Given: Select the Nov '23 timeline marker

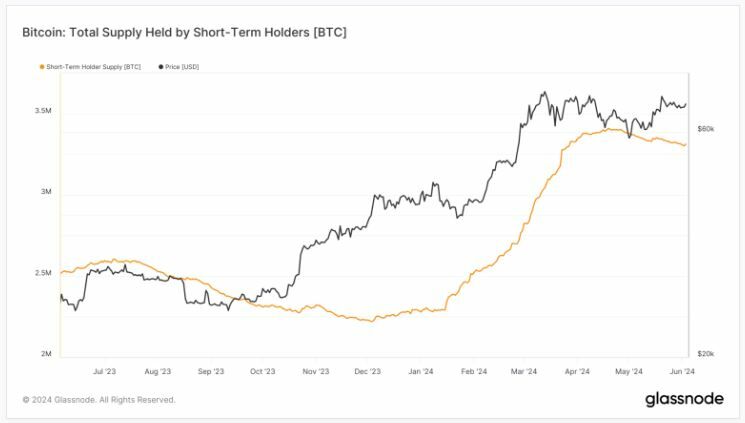Looking at the screenshot, I should (315, 370).
